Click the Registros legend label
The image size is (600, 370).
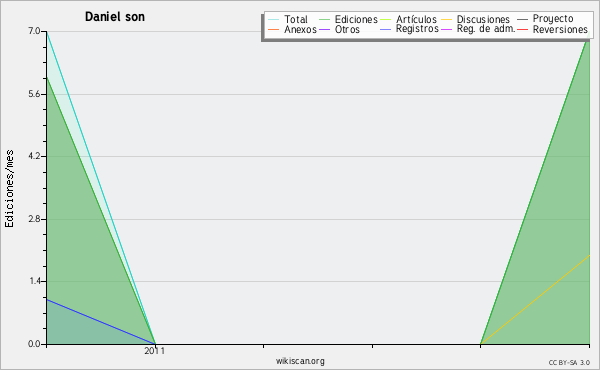(417, 29)
